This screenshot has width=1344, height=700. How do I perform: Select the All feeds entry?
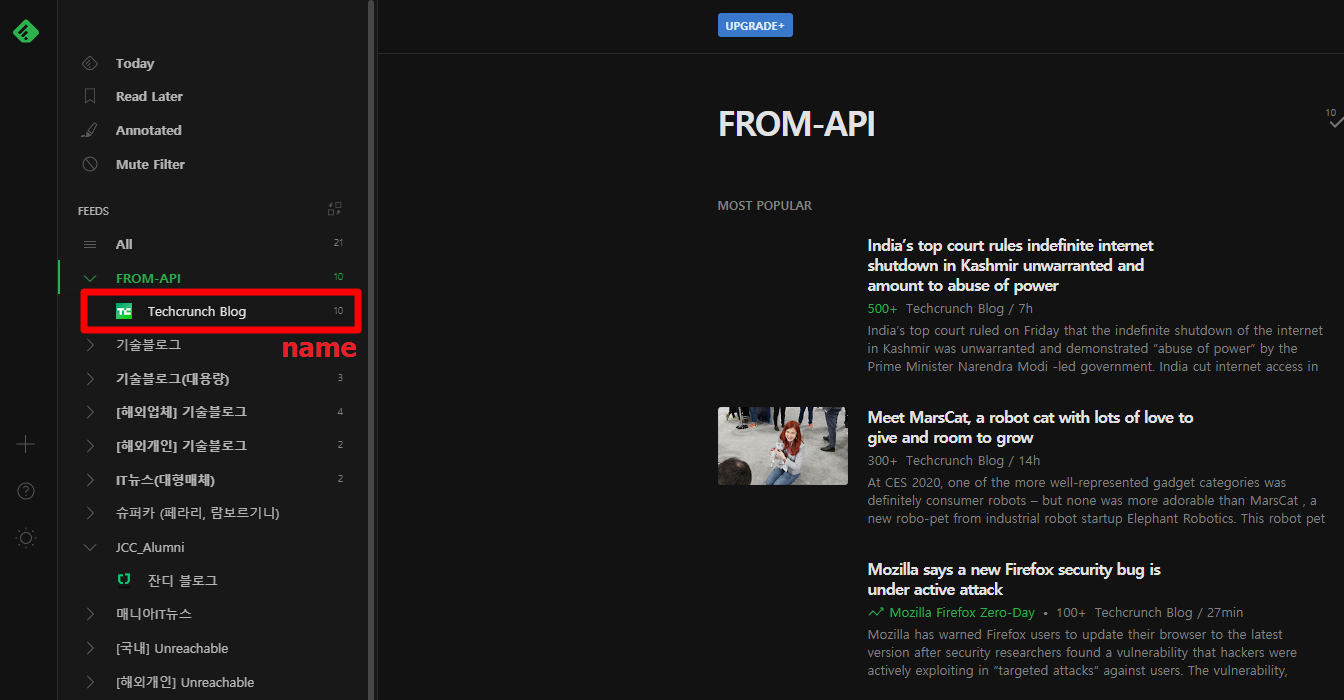point(124,244)
